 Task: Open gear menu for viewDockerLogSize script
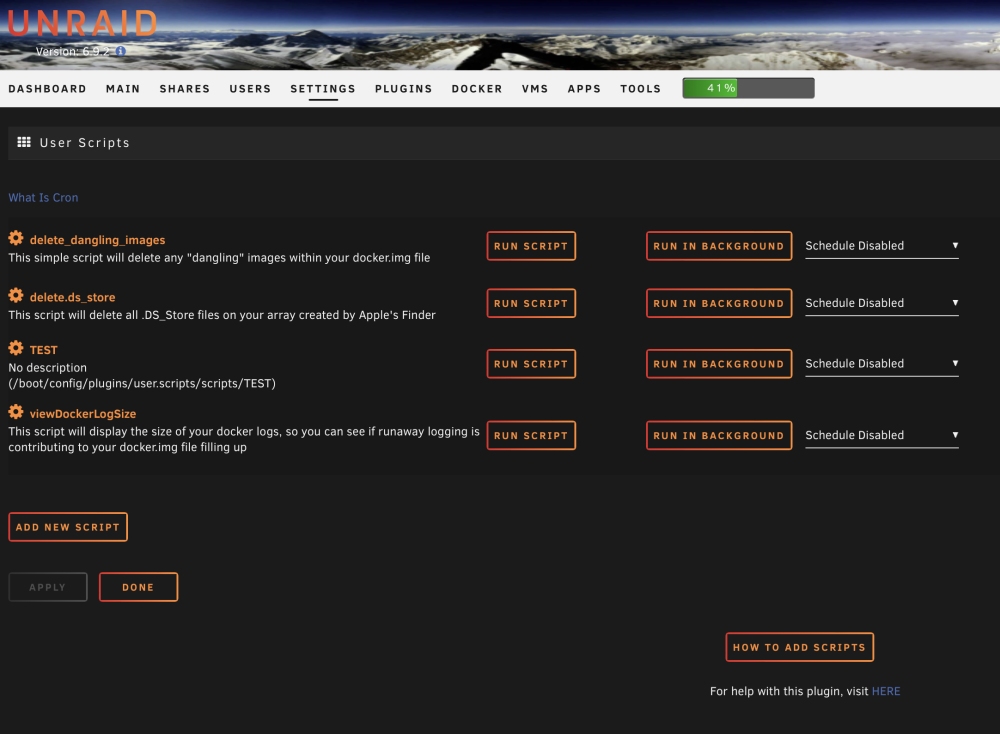pyautogui.click(x=16, y=412)
